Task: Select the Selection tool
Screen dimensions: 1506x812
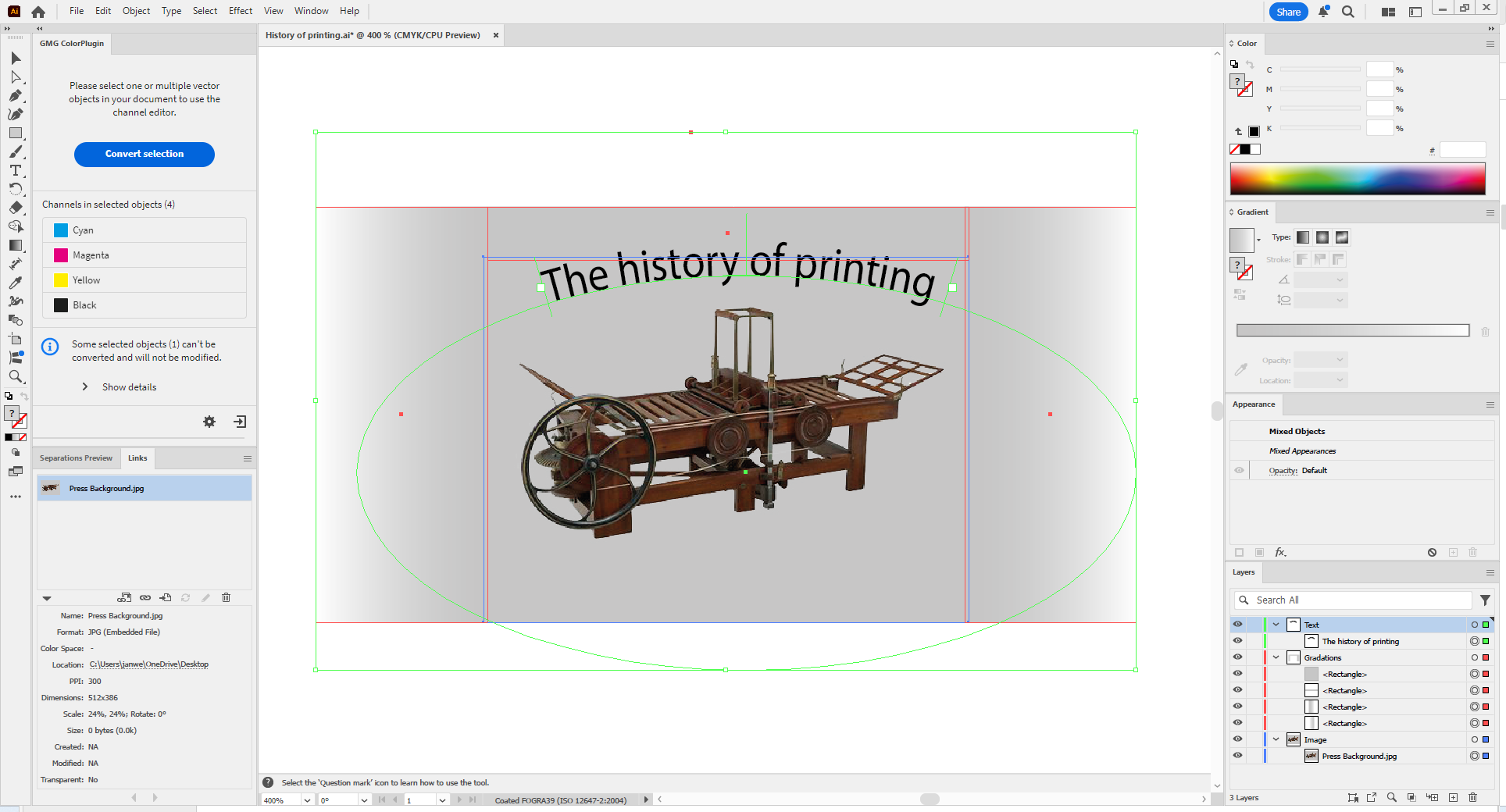Action: (x=16, y=59)
